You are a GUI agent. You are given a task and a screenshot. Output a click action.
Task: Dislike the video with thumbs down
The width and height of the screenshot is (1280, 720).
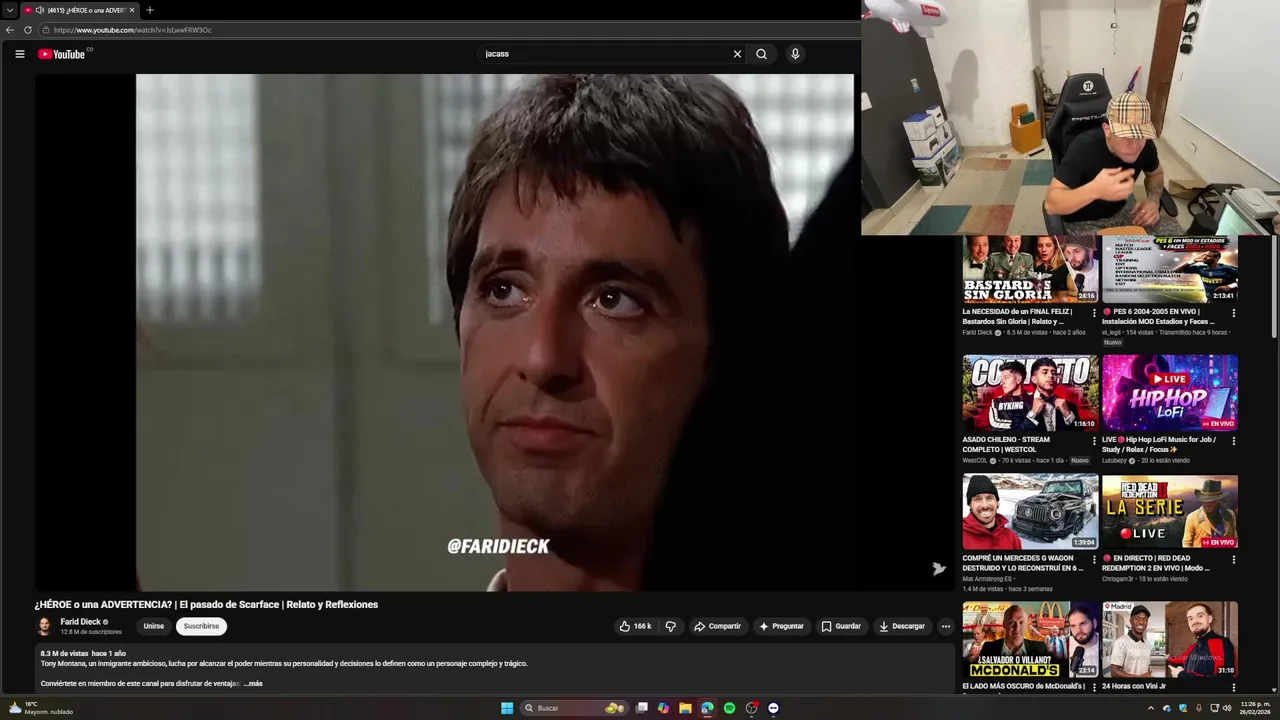(671, 626)
